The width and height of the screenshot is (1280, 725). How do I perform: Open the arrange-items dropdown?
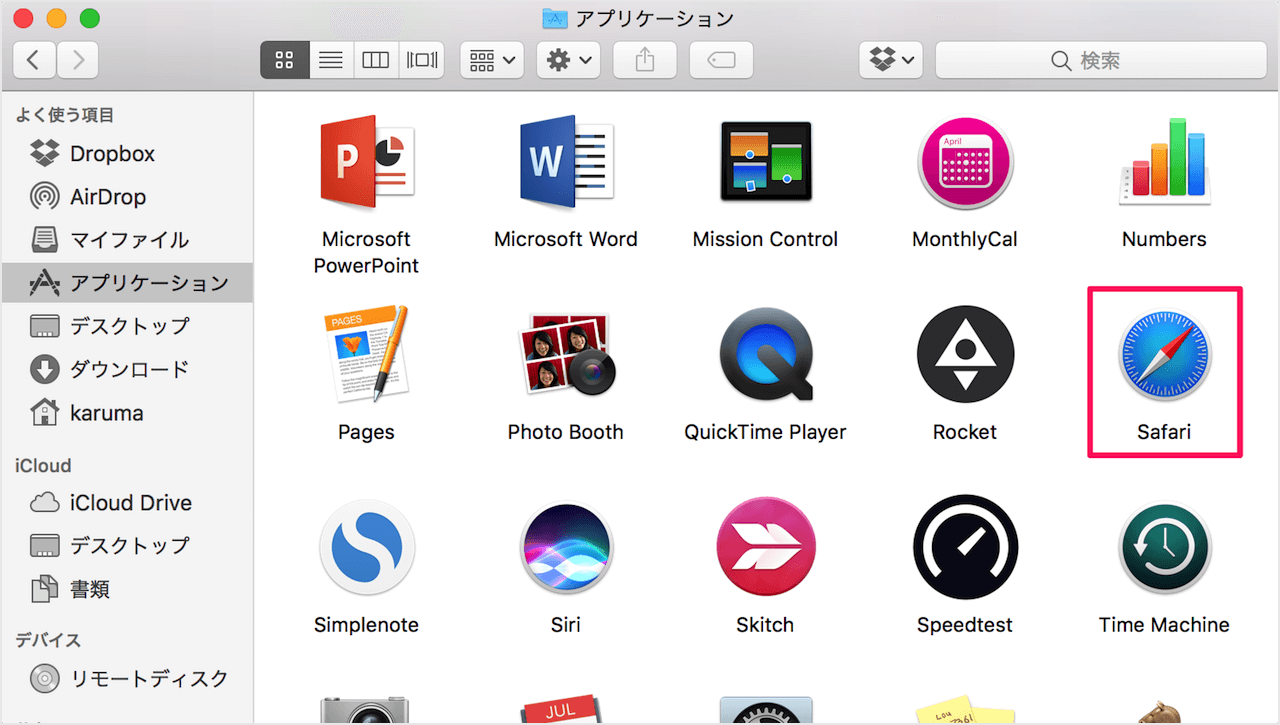pos(492,60)
